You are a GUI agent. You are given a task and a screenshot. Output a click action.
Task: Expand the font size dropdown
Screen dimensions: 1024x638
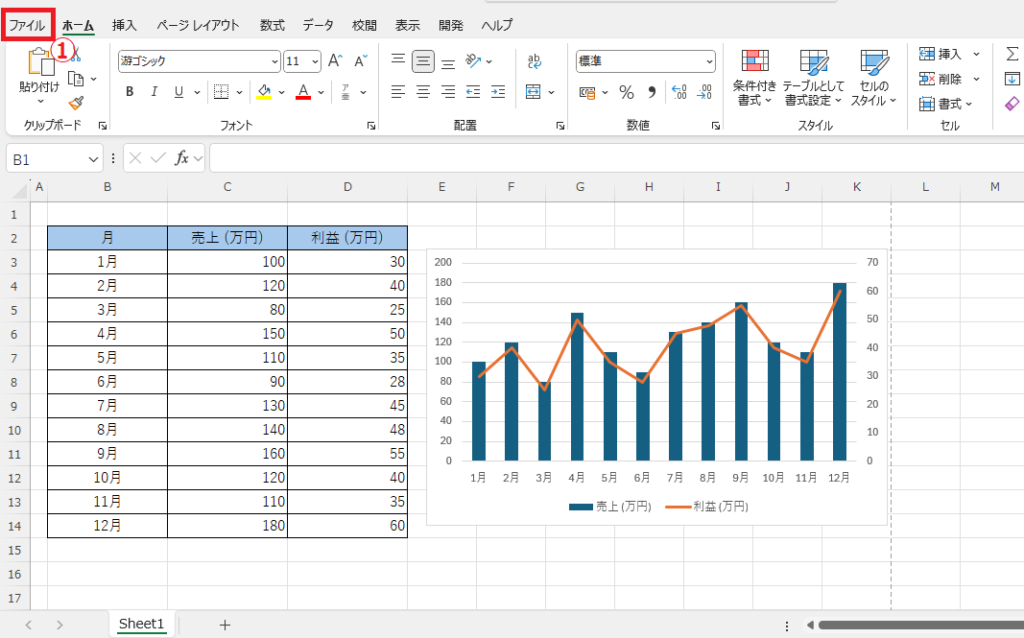tap(315, 61)
